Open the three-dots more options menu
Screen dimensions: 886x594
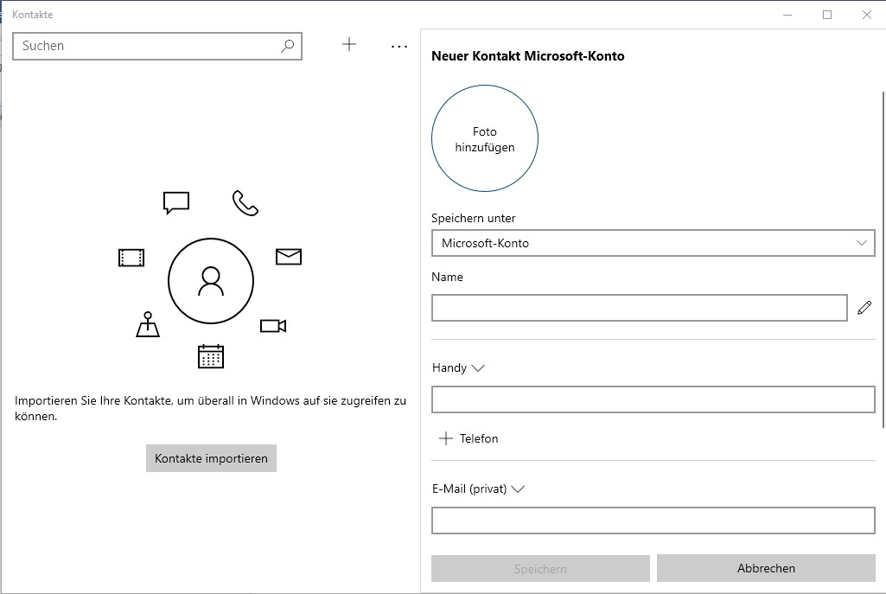point(399,46)
